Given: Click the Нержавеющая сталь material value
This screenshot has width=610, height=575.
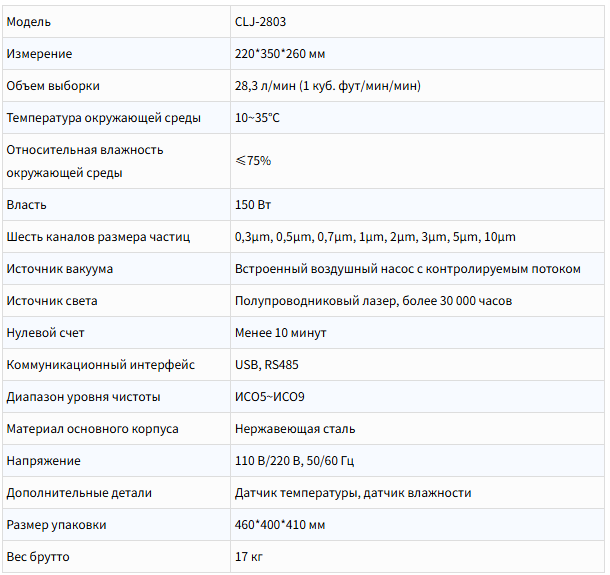Looking at the screenshot, I should pos(295,429).
